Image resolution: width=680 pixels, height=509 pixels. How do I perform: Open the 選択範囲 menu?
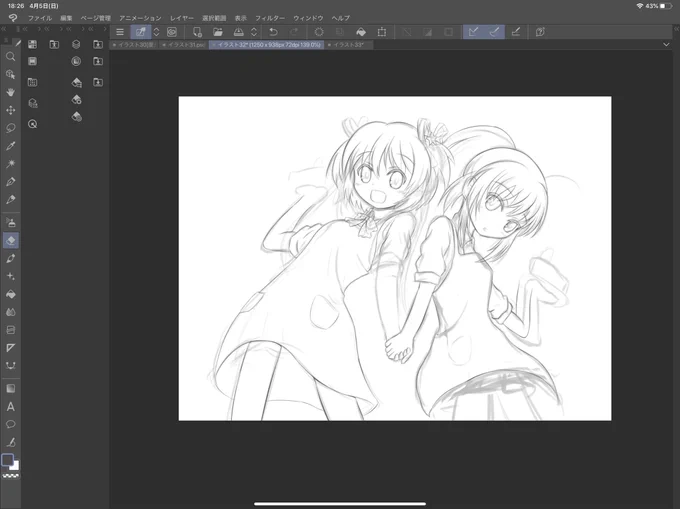(214, 18)
